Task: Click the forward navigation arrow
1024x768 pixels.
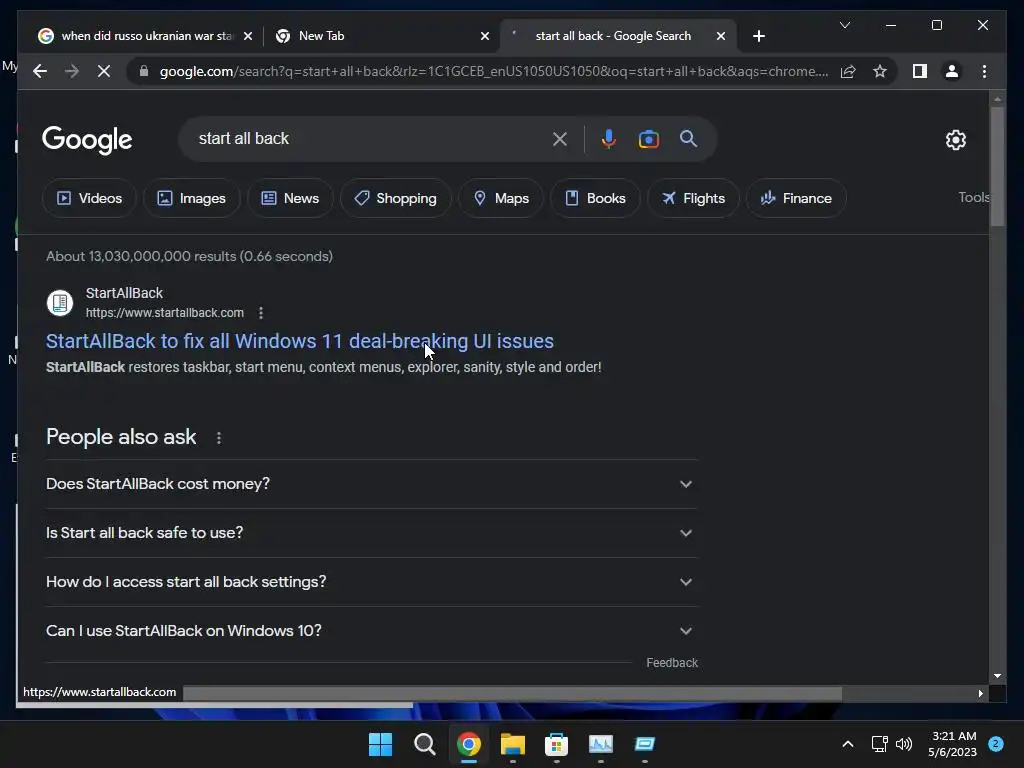Action: 72,71
